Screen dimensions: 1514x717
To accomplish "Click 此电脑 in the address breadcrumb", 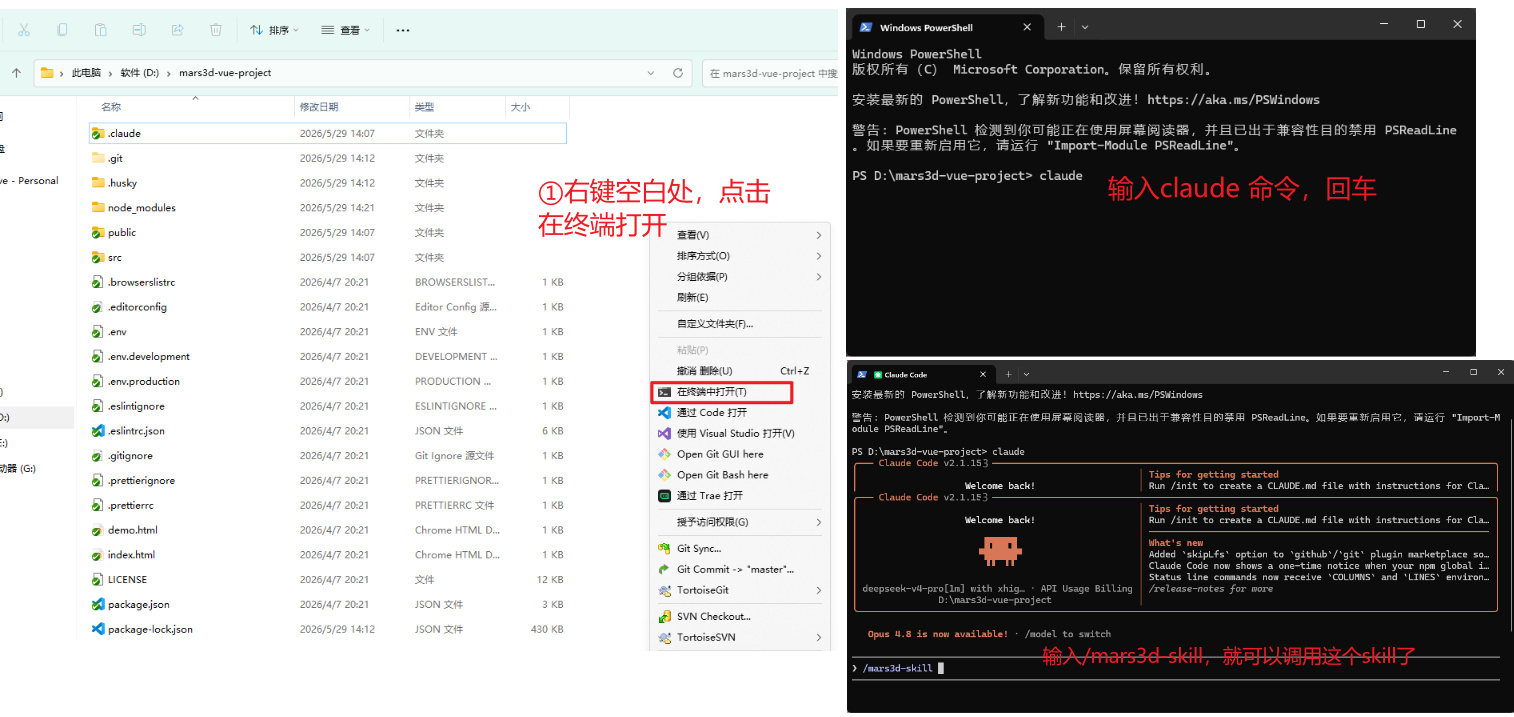I will point(86,73).
